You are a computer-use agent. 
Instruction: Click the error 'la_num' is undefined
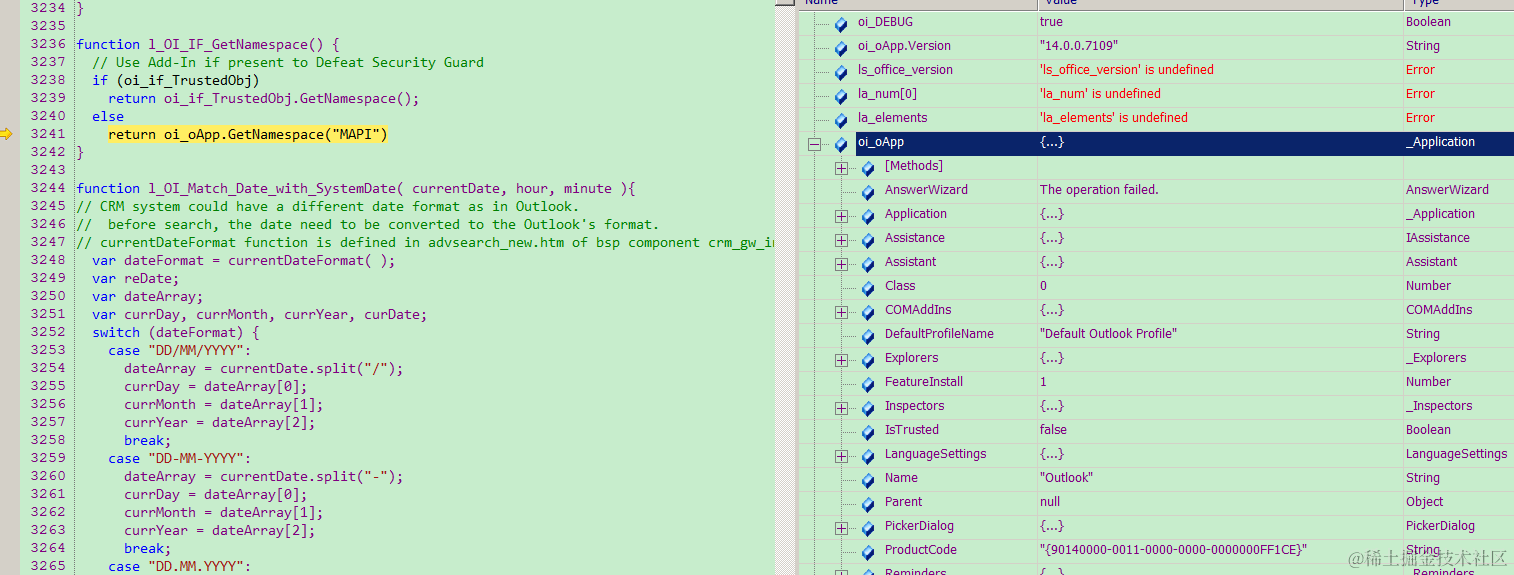click(1100, 94)
